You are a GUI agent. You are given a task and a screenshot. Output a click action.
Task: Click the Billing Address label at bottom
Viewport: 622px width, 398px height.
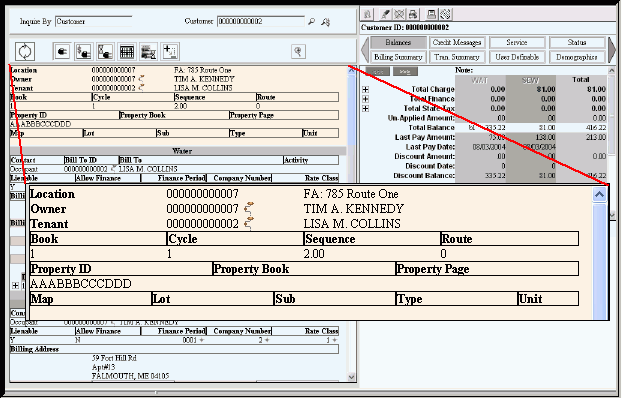35,349
